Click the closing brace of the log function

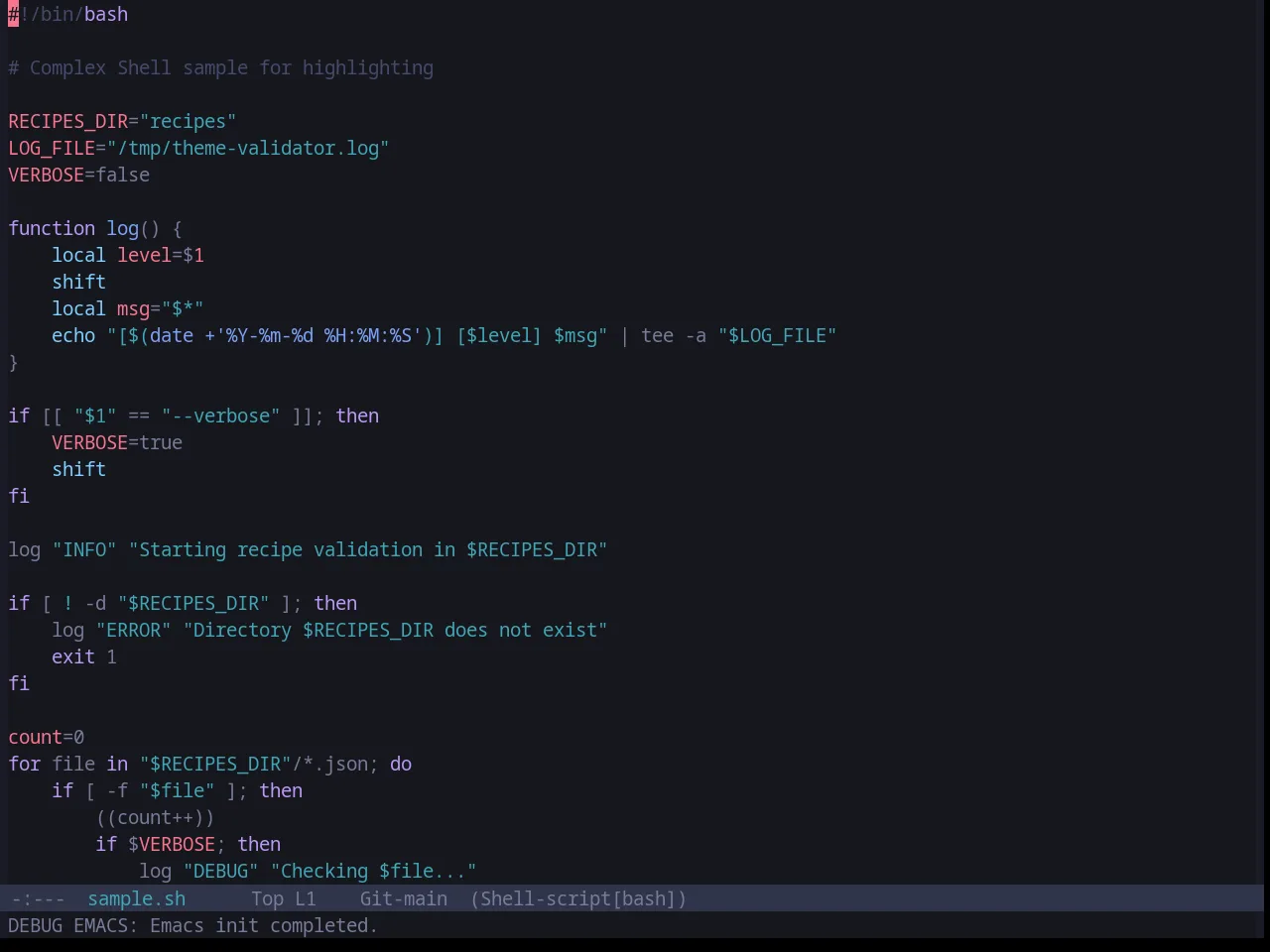[x=13, y=362]
